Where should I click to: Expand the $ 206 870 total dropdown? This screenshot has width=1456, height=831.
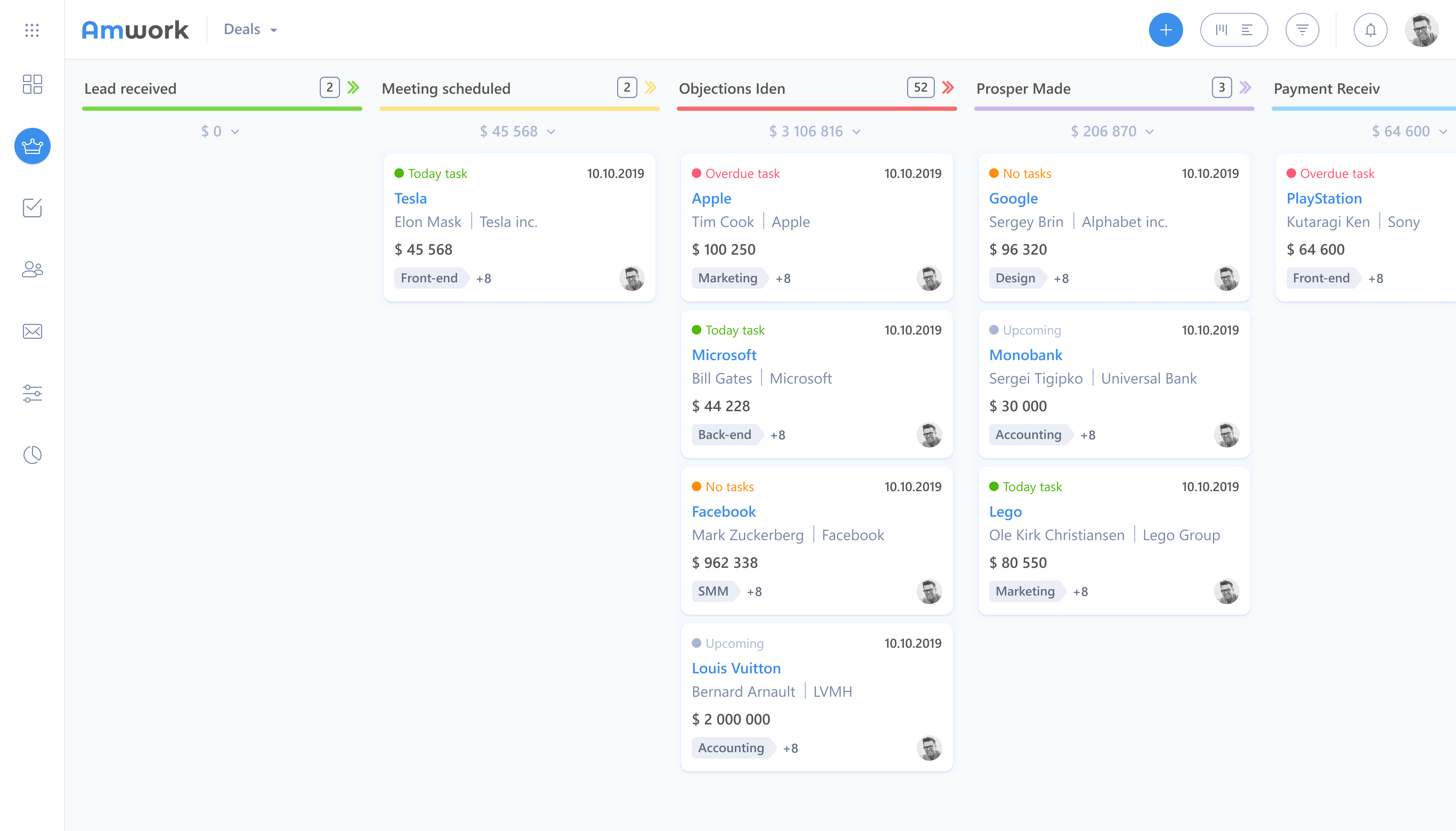(x=1112, y=131)
